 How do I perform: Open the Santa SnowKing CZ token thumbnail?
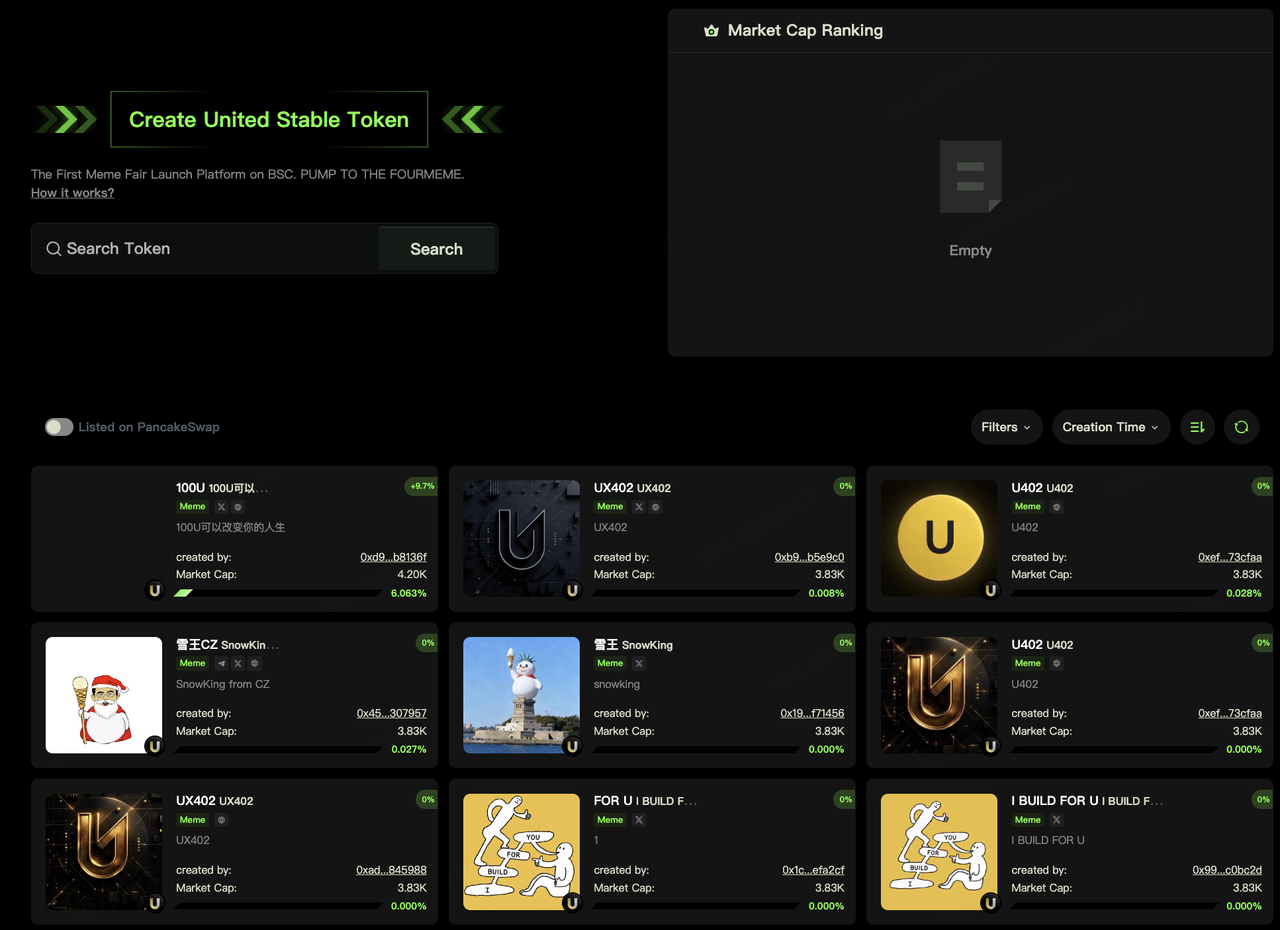pyautogui.click(x=104, y=695)
